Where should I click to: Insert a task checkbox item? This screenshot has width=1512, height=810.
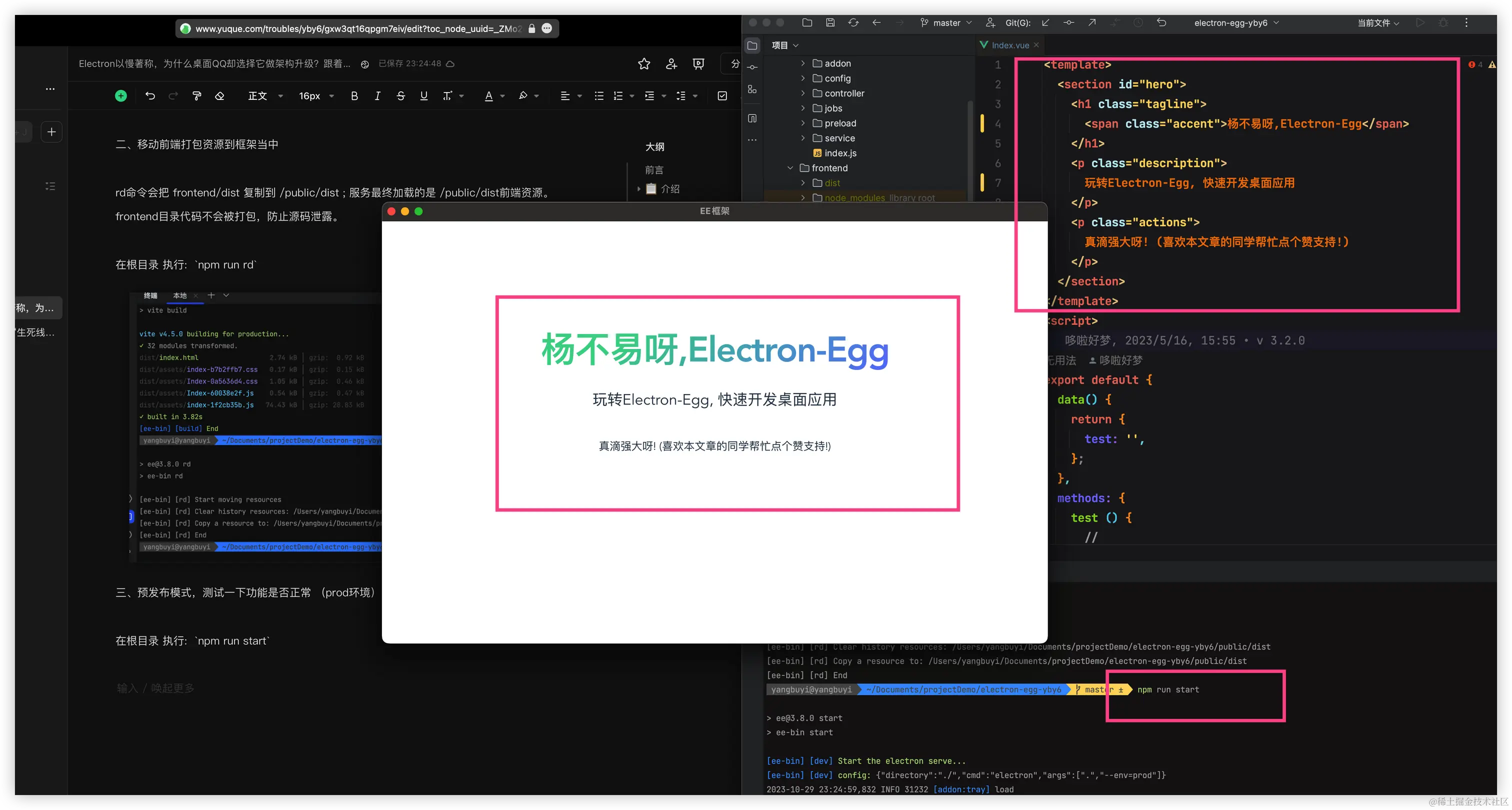722,95
